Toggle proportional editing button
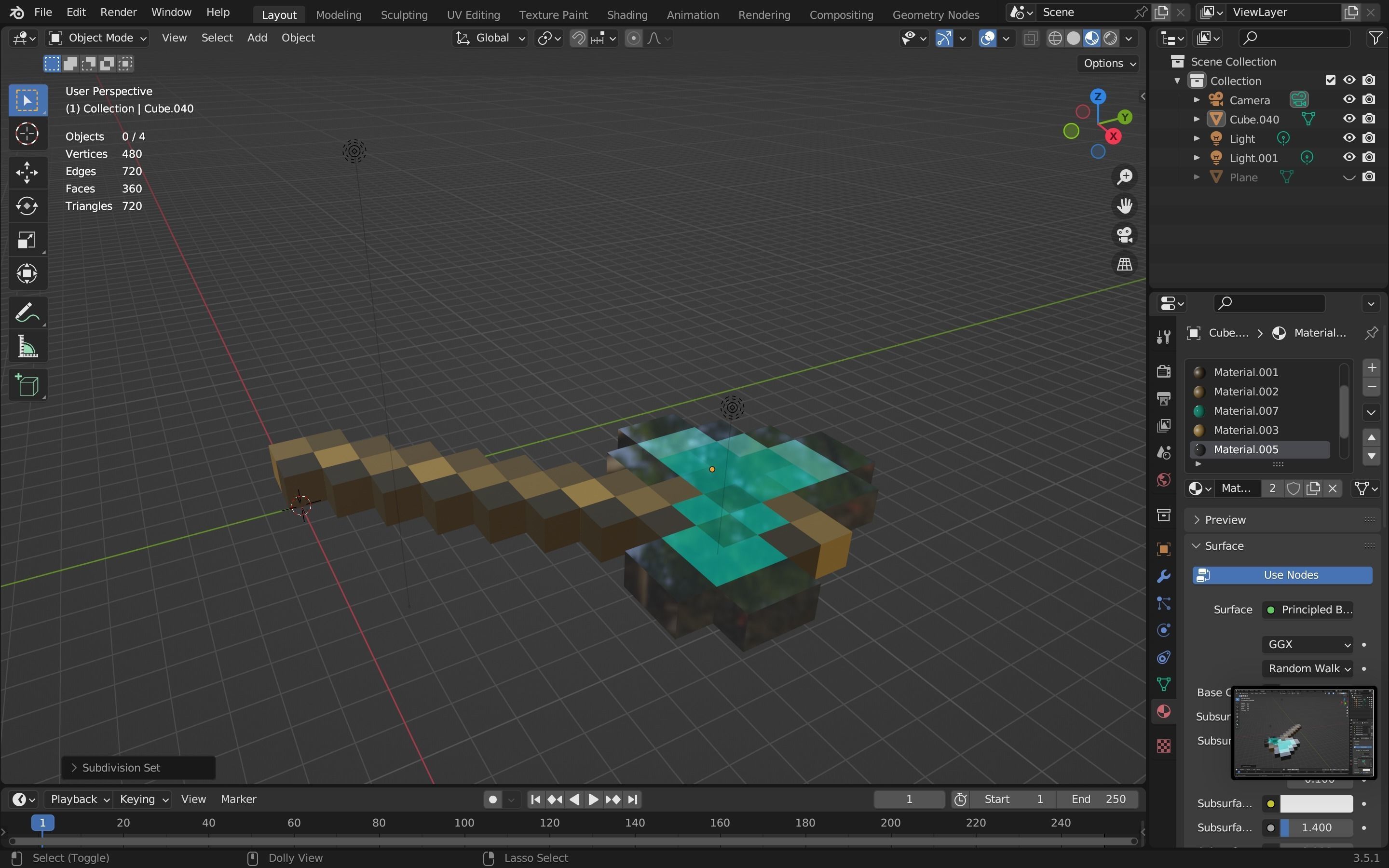 pos(633,38)
